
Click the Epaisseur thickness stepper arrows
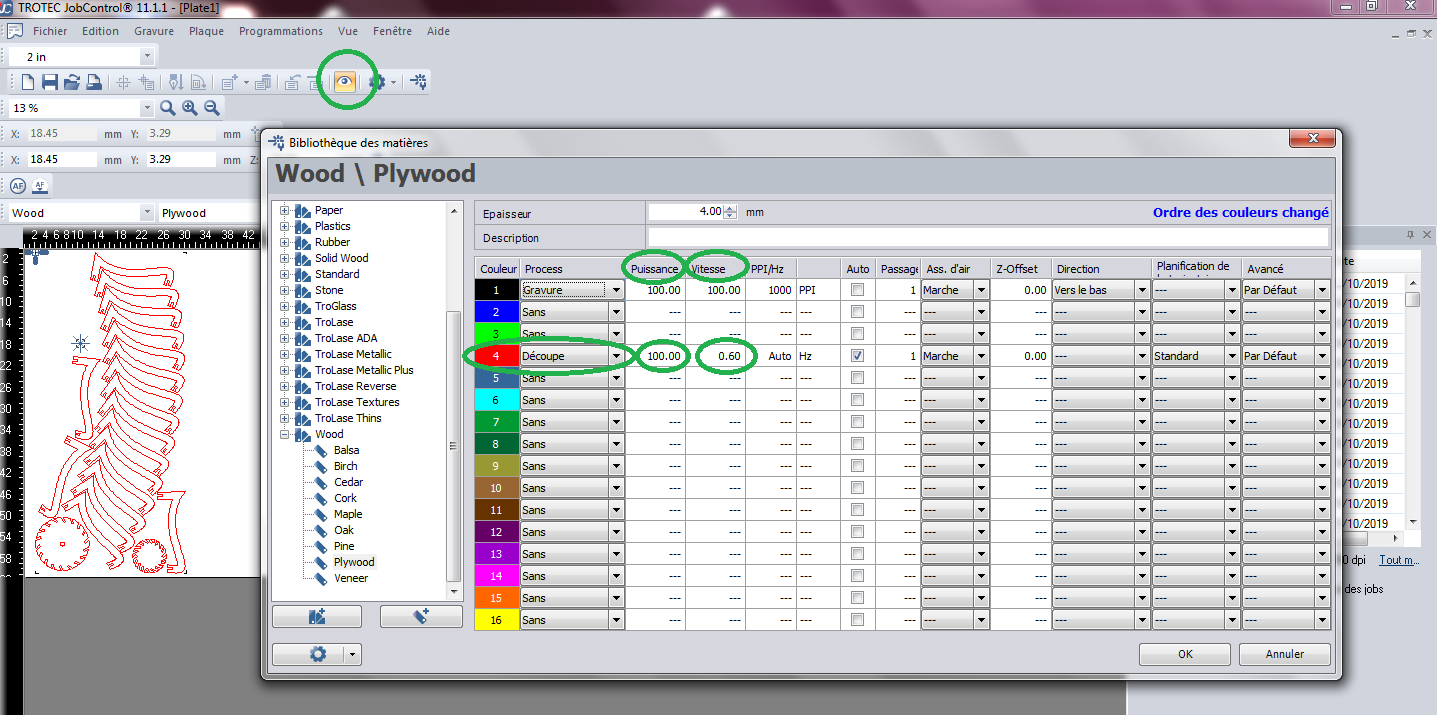coord(730,212)
